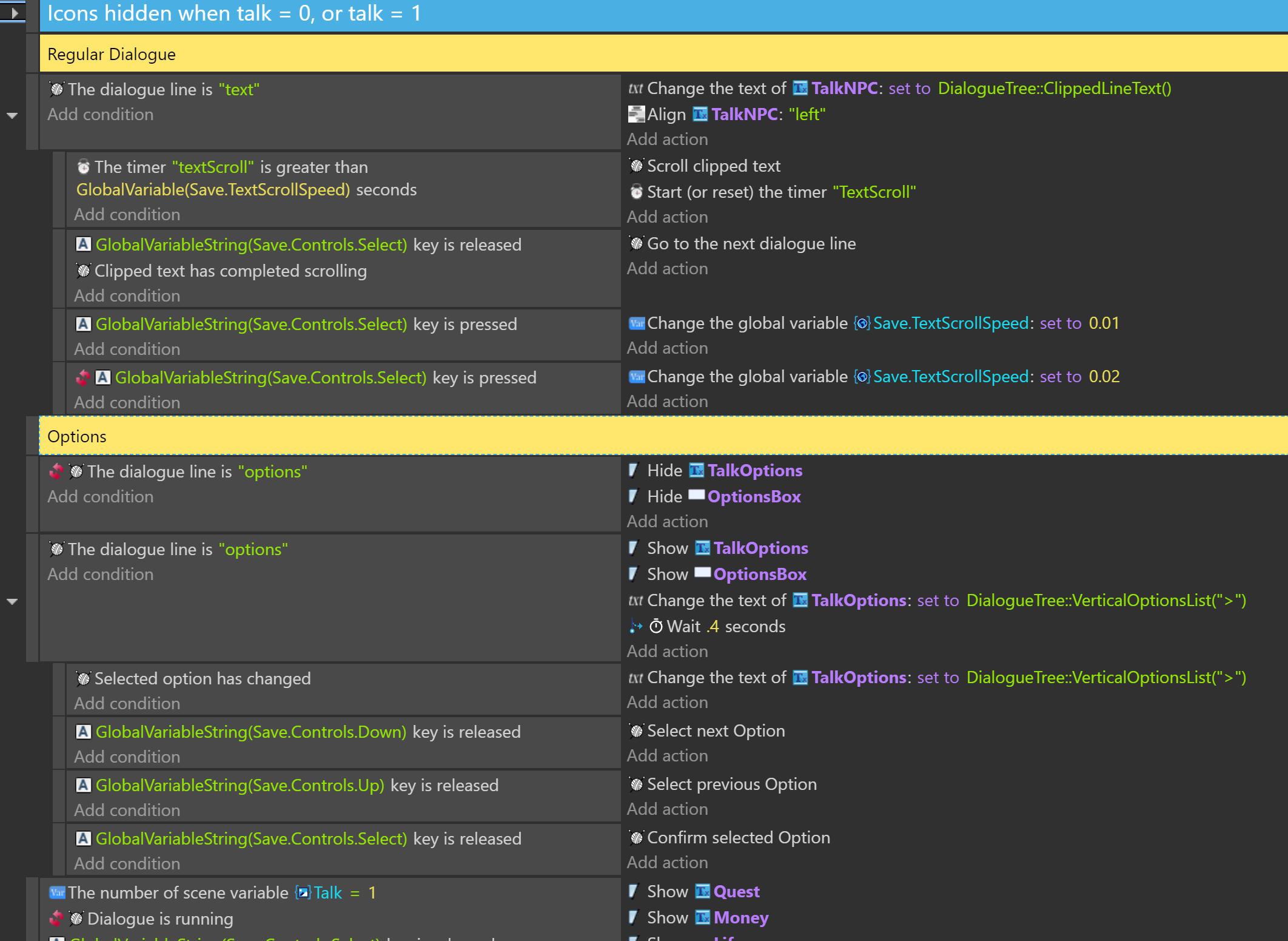Collapse the "options" dialogue line sub-events

[x=12, y=601]
